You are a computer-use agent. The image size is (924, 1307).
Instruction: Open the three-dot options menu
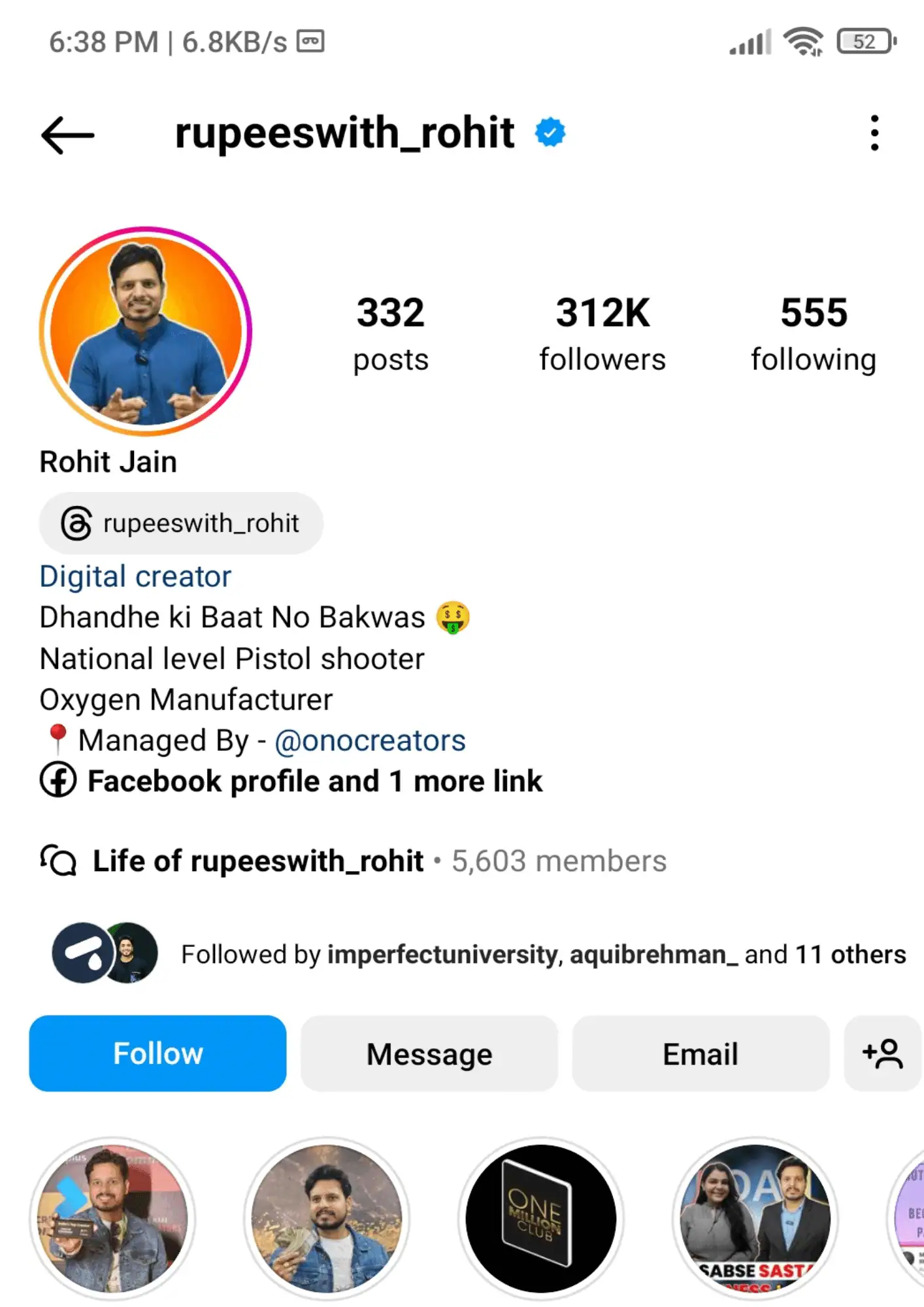(874, 133)
